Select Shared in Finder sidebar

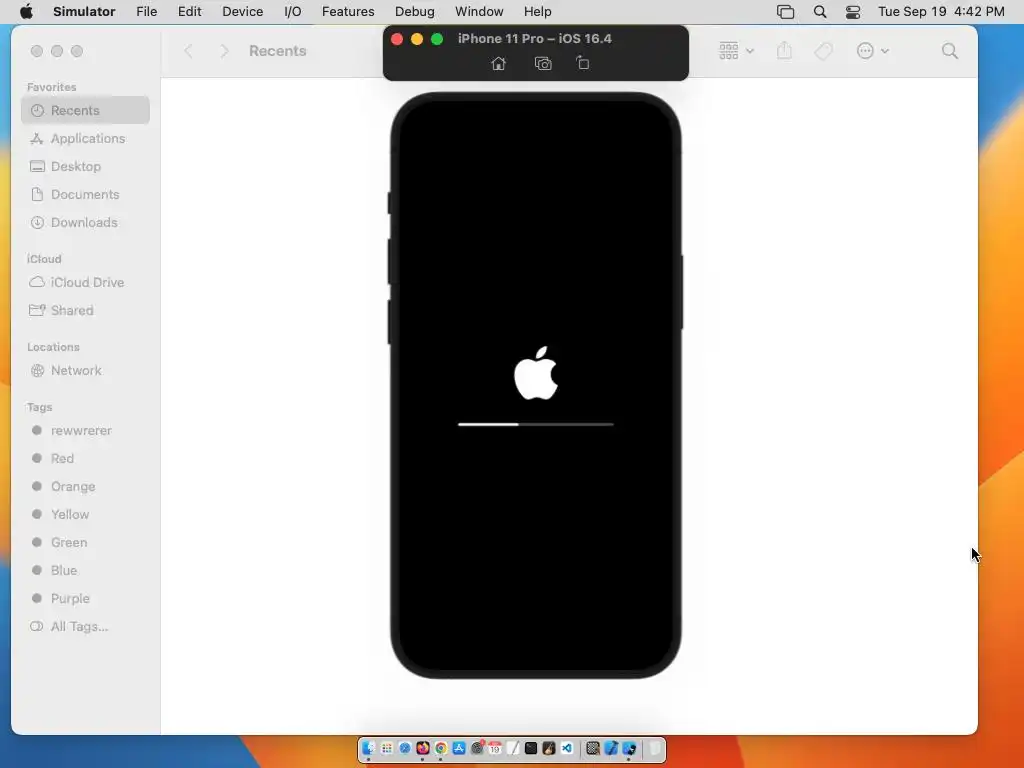click(x=85, y=310)
